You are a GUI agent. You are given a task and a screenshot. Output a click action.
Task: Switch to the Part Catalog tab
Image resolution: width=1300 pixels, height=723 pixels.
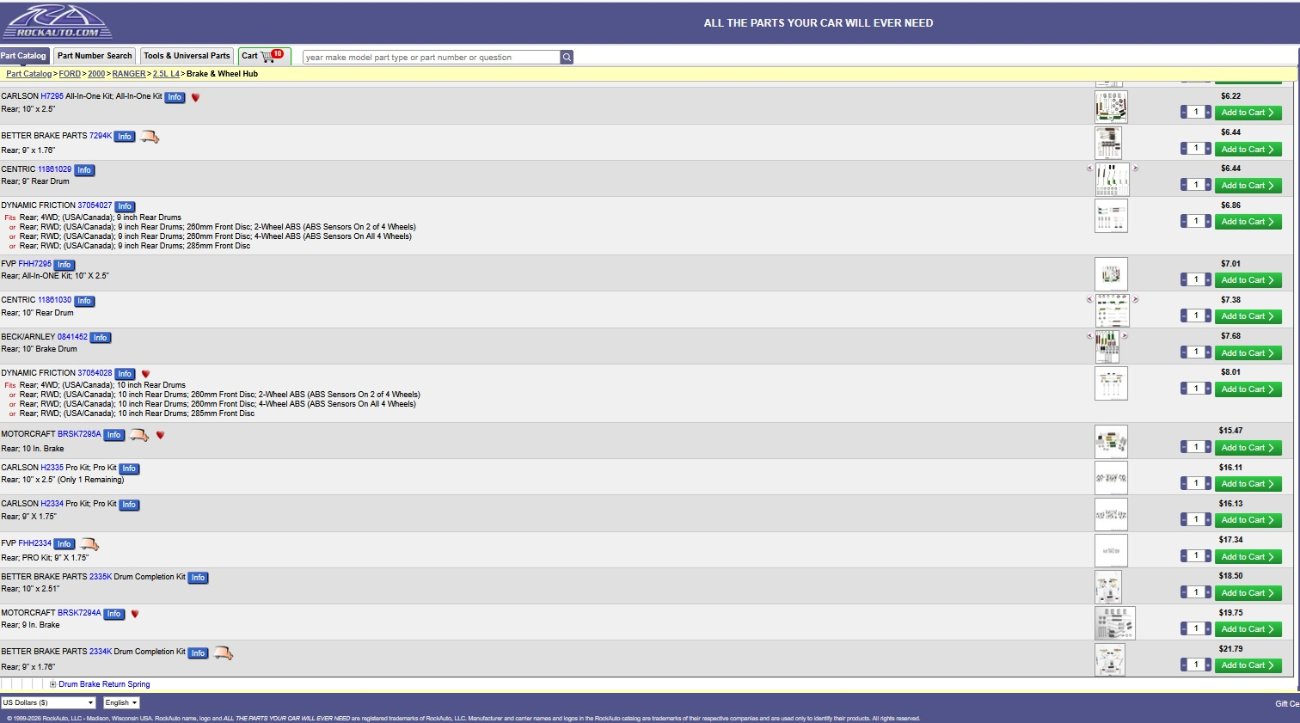tap(23, 57)
